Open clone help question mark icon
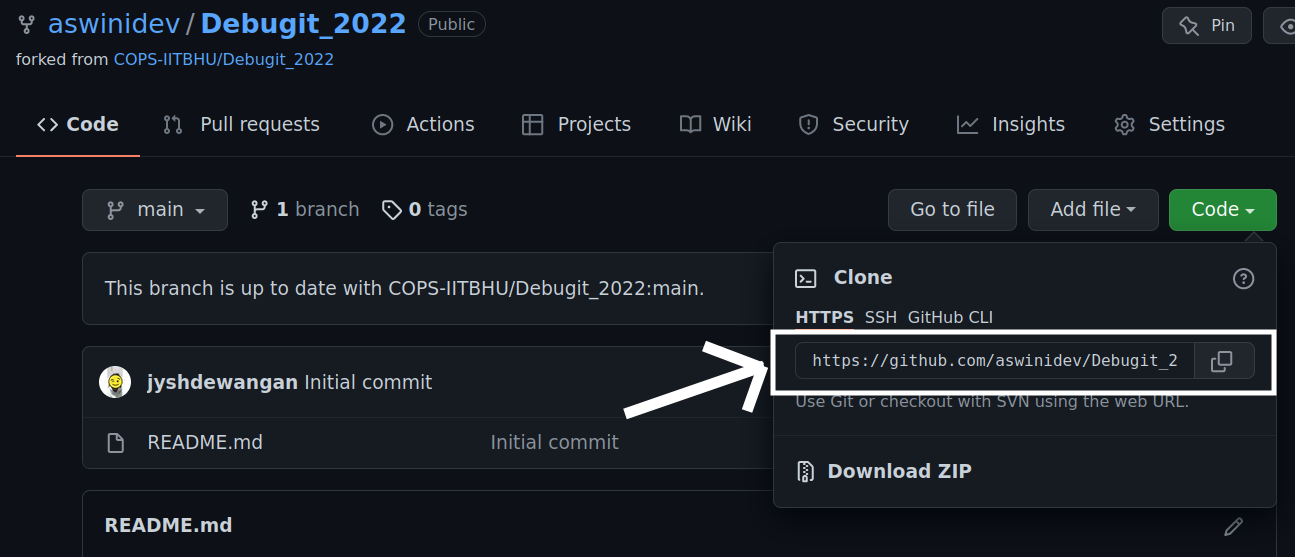 tap(1243, 279)
